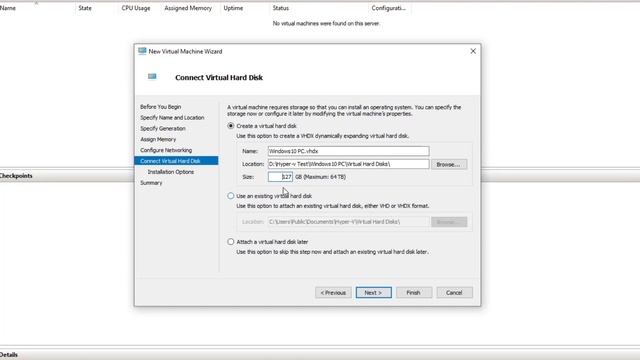Sort by Uptime column header
Screen dimensions: 640x360
click(x=233, y=8)
